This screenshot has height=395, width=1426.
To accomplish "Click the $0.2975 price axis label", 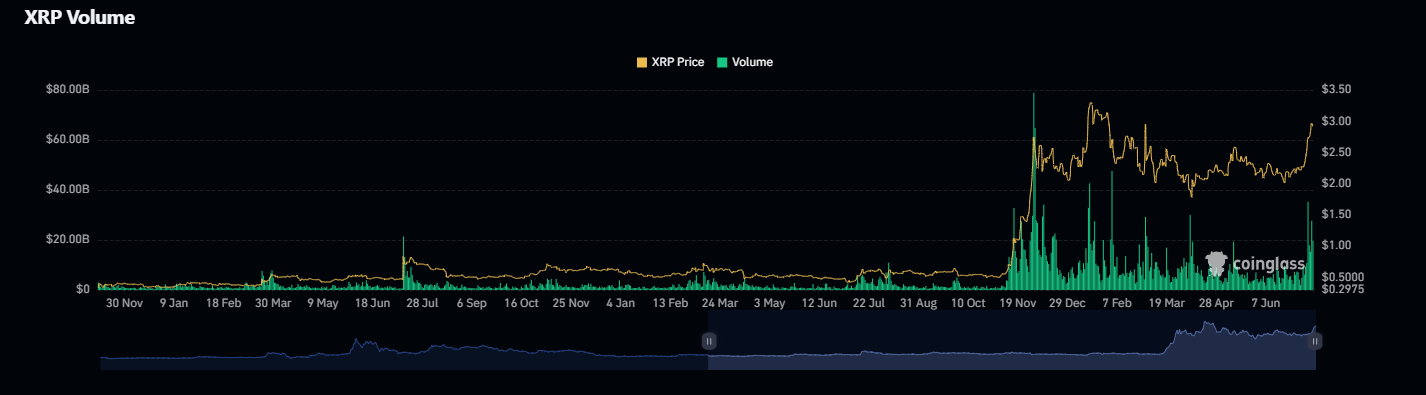I will point(1342,289).
